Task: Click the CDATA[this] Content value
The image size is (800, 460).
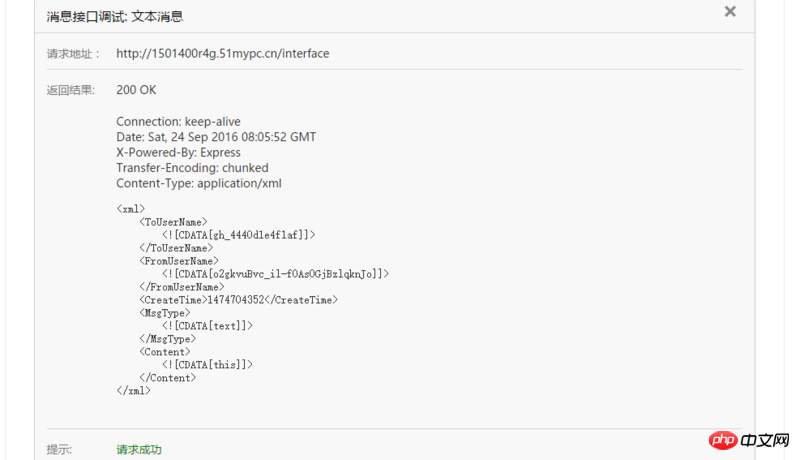Action: click(208, 365)
